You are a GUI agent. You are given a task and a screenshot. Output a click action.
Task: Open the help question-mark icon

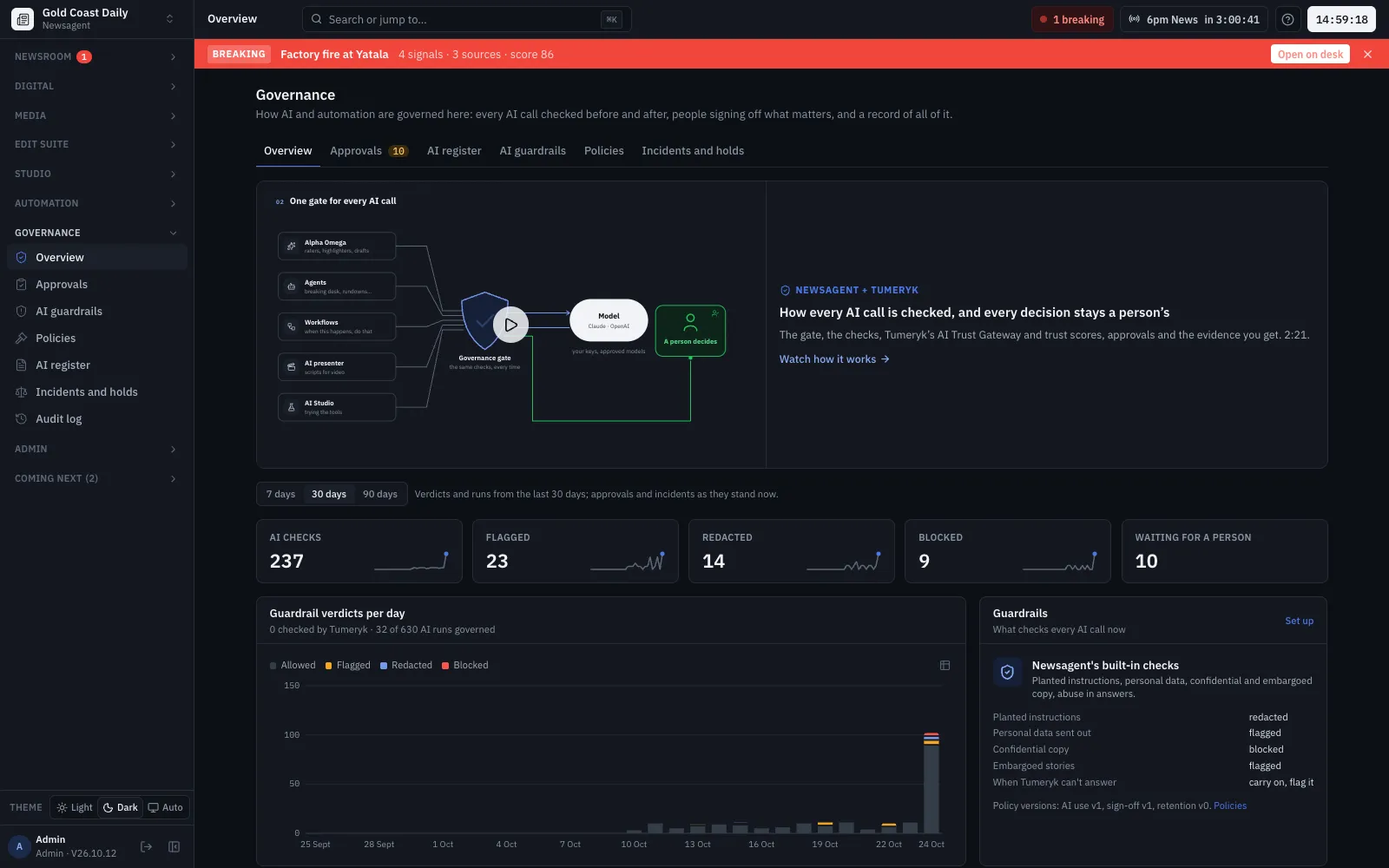point(1287,19)
